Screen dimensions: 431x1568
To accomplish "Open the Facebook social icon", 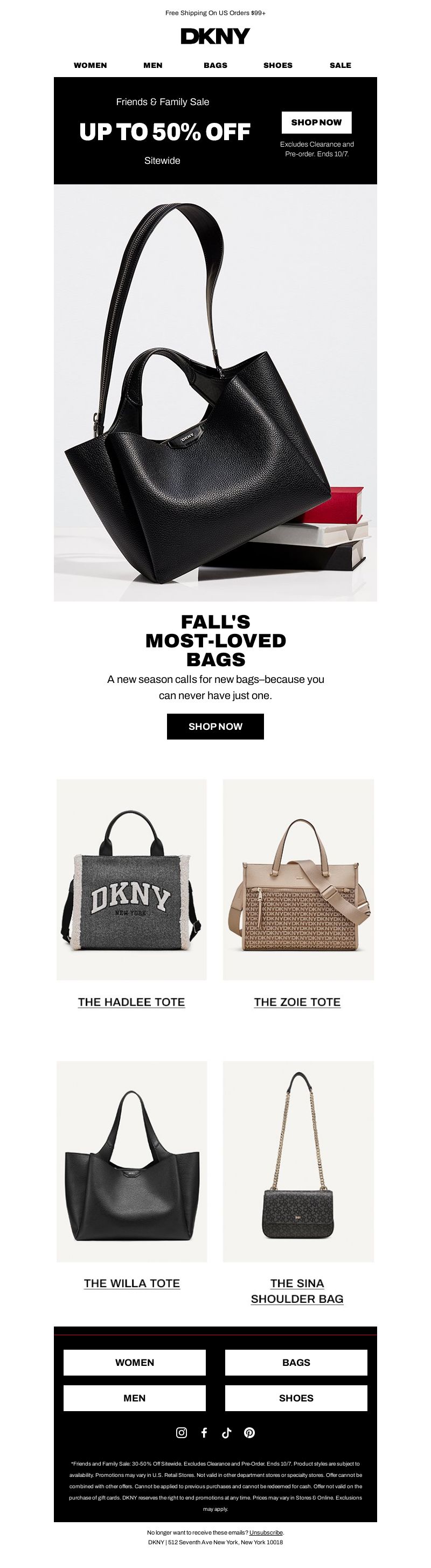I will point(204,1432).
